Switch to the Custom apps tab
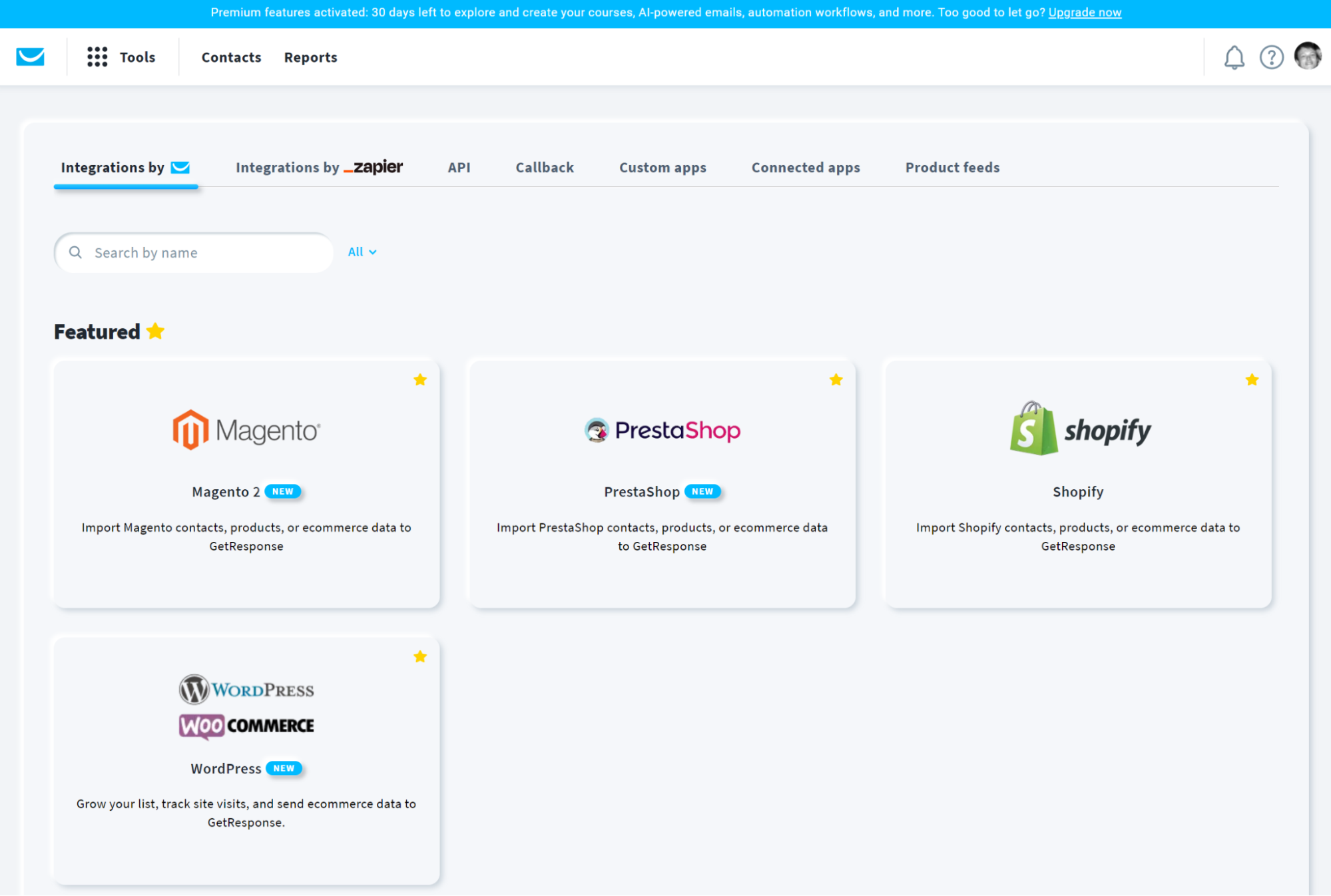 tap(663, 168)
